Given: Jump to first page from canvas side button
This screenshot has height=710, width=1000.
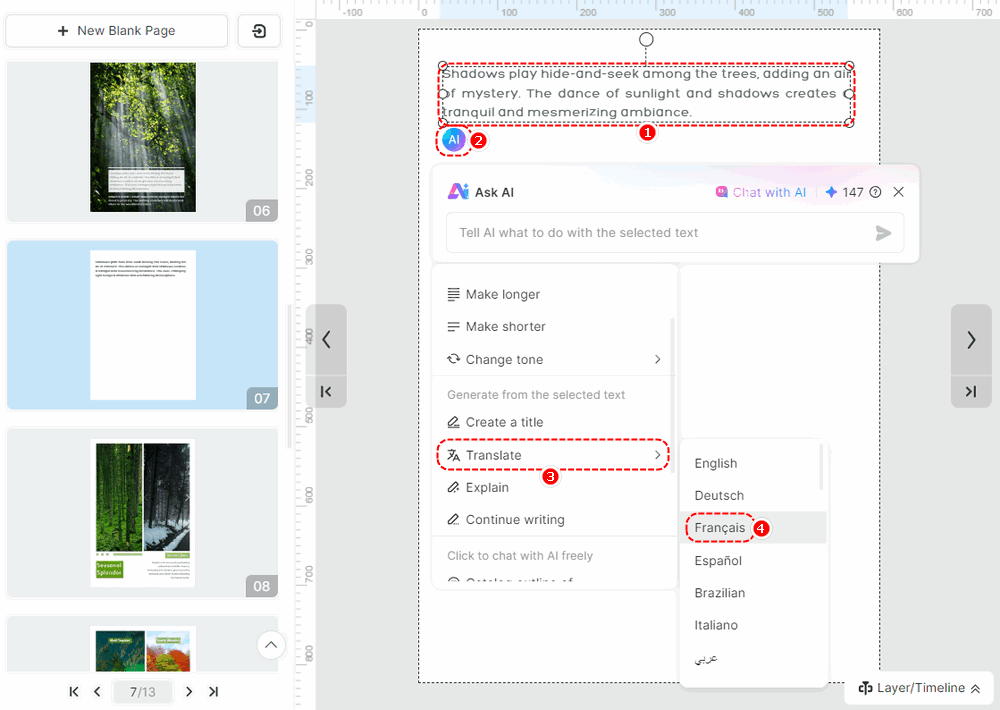Looking at the screenshot, I should pyautogui.click(x=326, y=391).
